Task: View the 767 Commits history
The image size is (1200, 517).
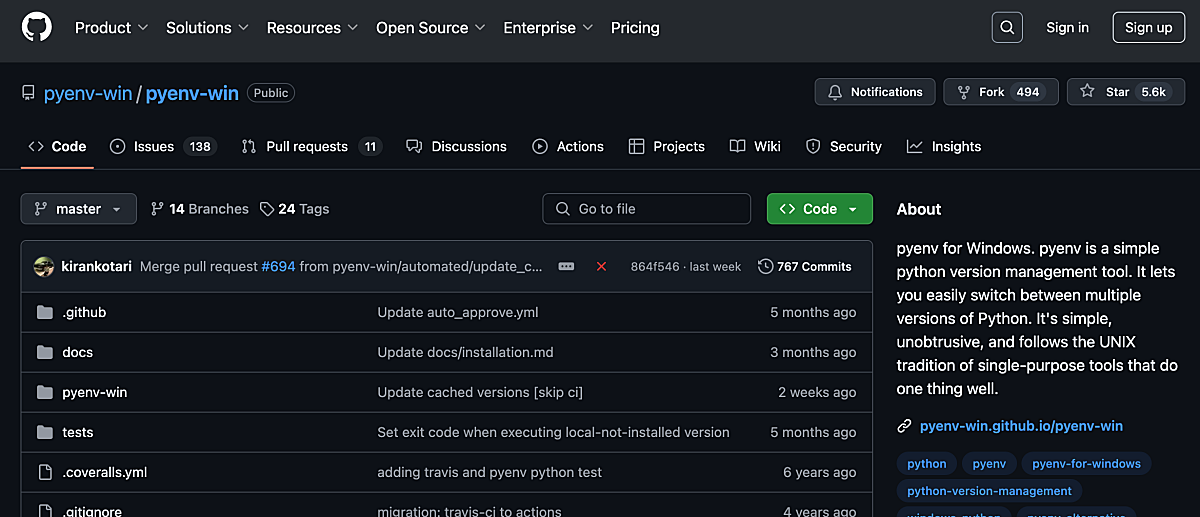Action: pyautogui.click(x=805, y=267)
